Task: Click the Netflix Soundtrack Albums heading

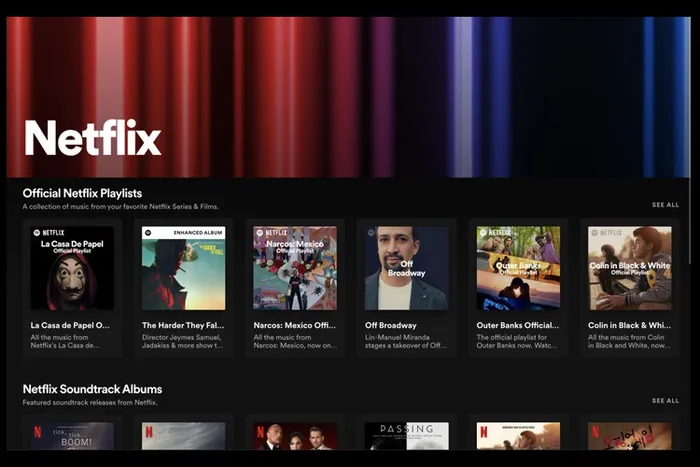Action: 92,389
